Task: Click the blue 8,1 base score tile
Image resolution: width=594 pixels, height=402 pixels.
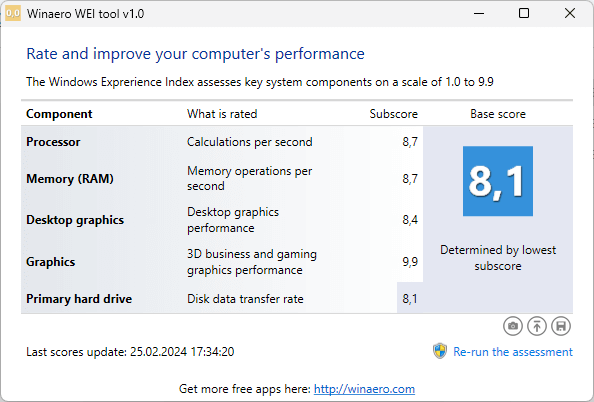Action: [498, 181]
